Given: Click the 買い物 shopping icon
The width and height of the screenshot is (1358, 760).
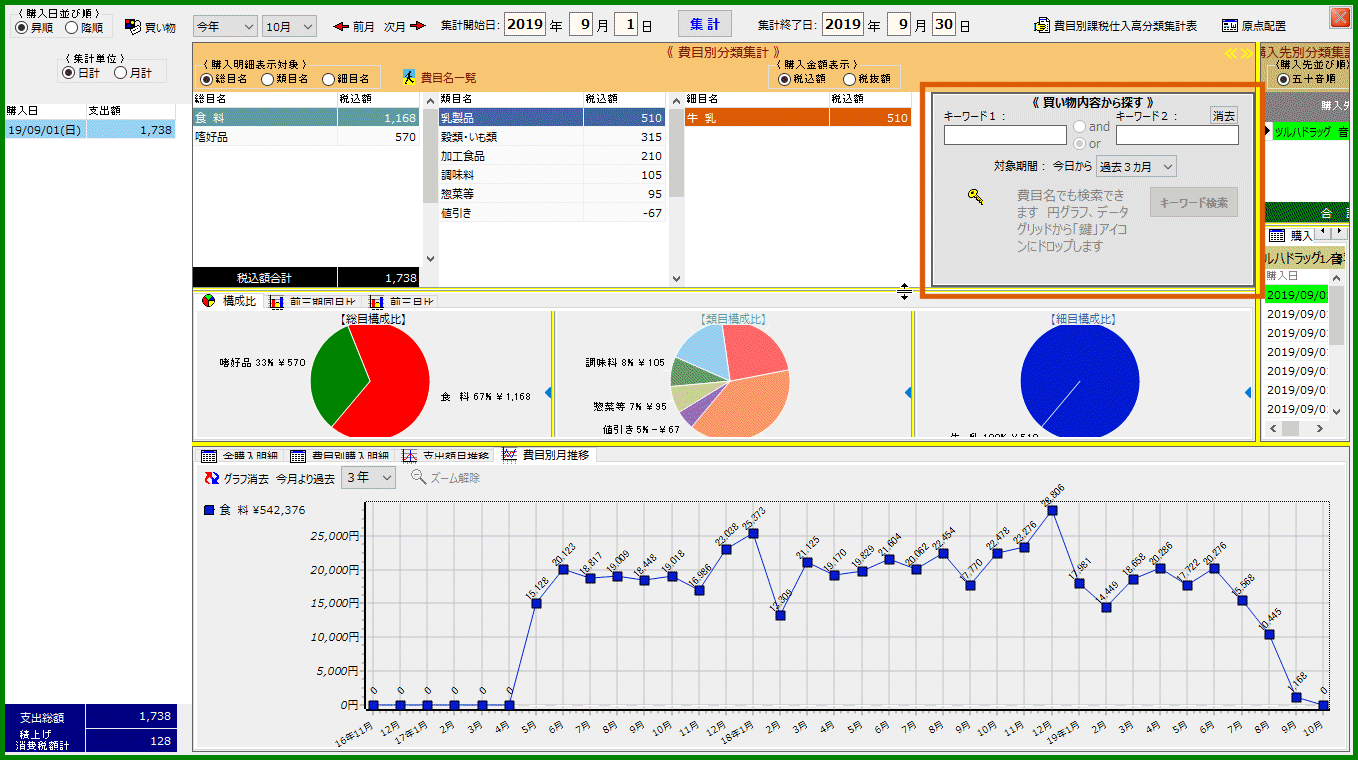Looking at the screenshot, I should 133,26.
